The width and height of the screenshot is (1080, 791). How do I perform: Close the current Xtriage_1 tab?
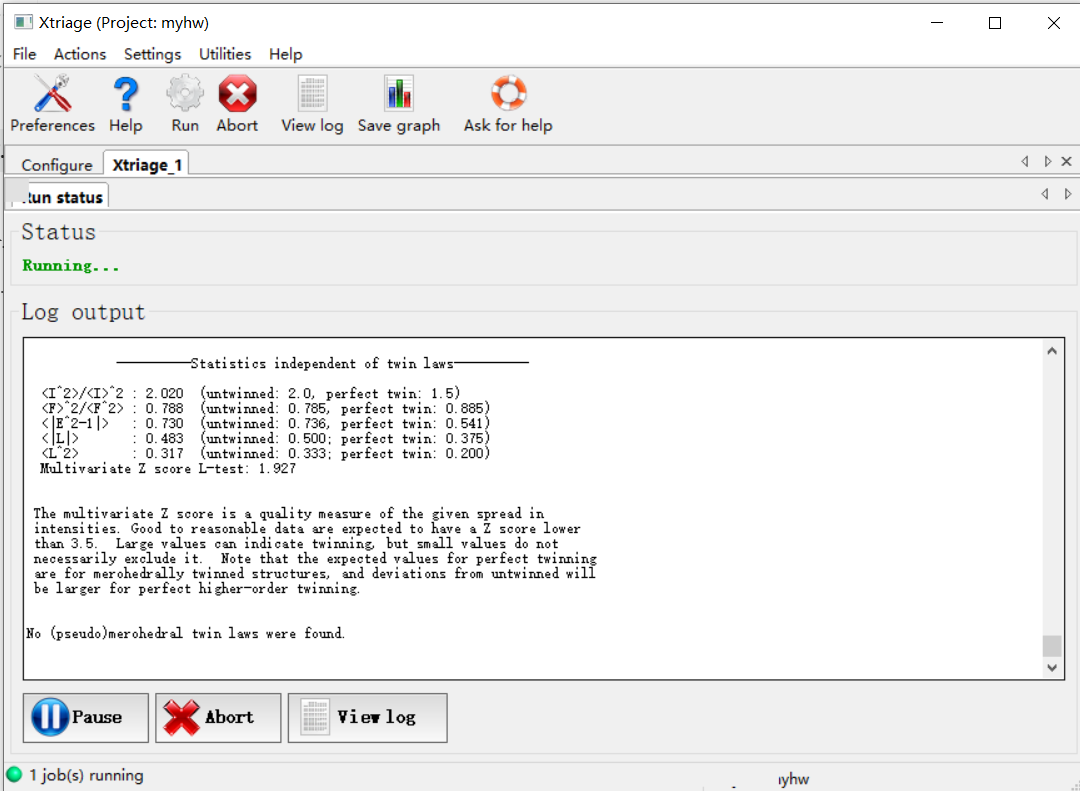point(1066,161)
